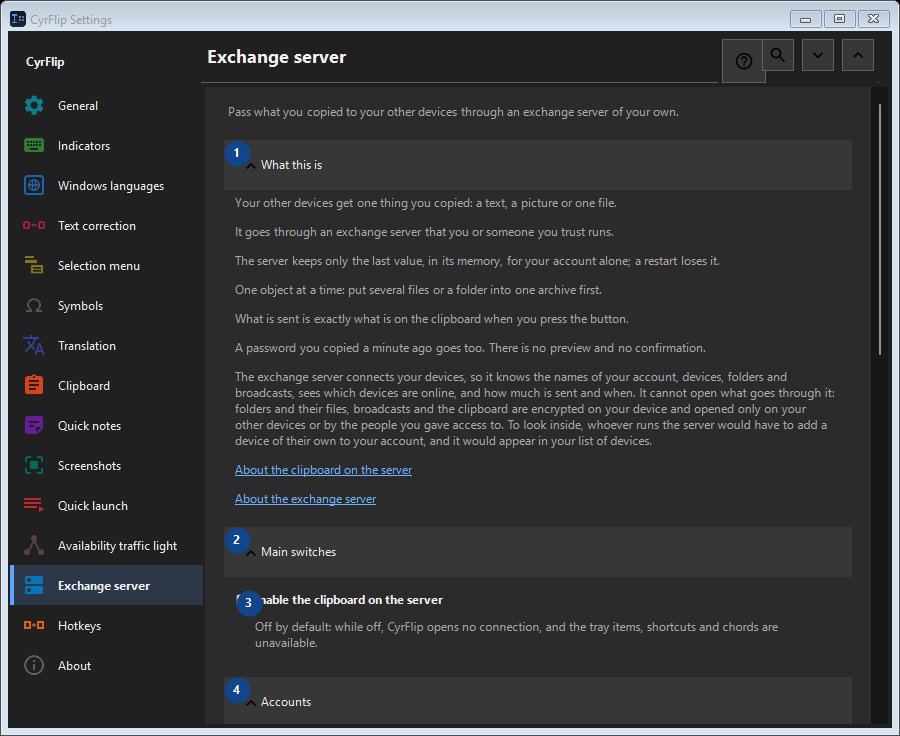Screen dimensions: 900x736
Task: Click the "Exchange server" page heading
Action: (276, 57)
